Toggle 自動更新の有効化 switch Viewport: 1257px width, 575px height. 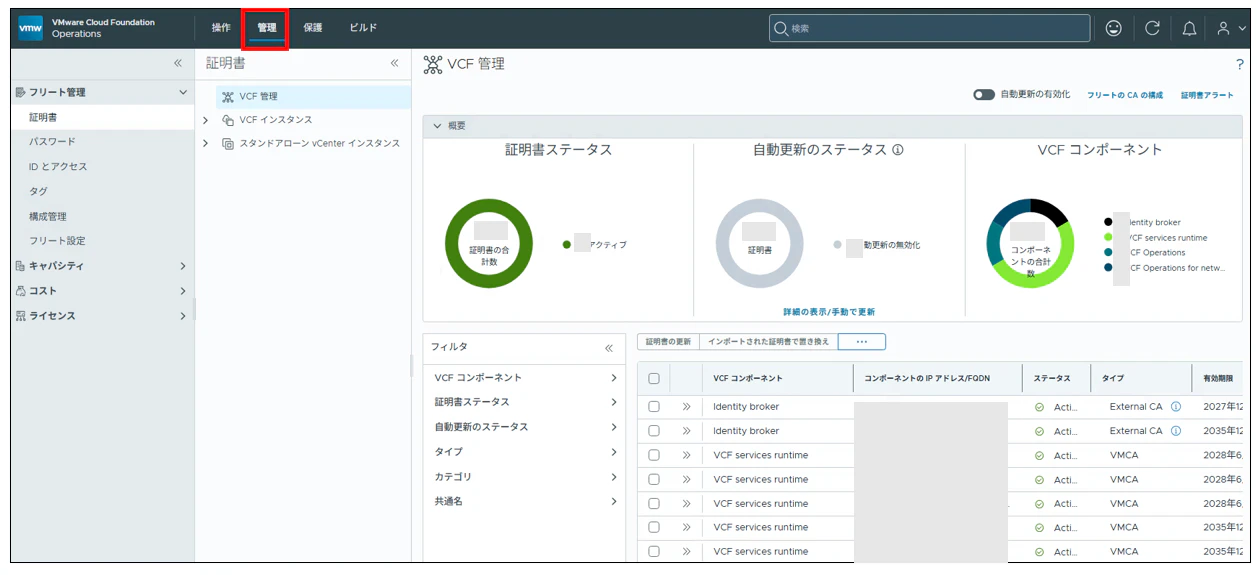click(x=984, y=95)
